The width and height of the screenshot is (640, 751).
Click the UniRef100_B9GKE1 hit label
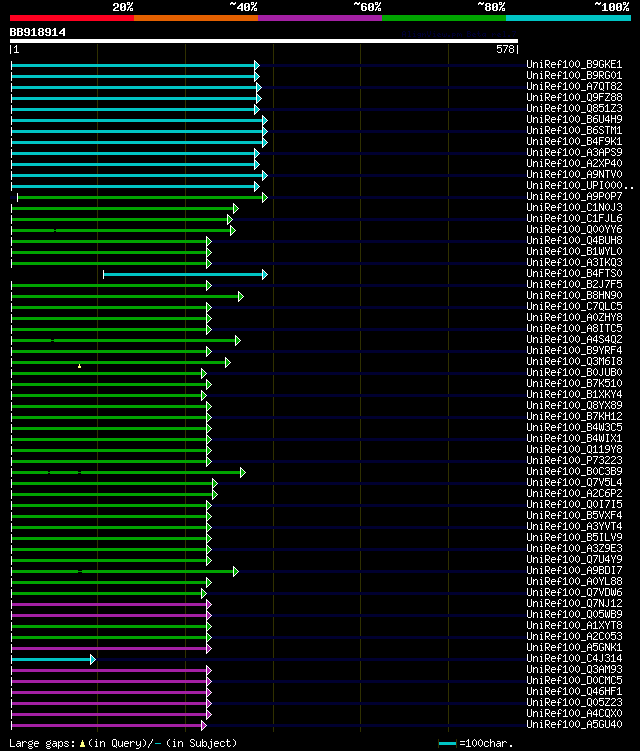(574, 64)
